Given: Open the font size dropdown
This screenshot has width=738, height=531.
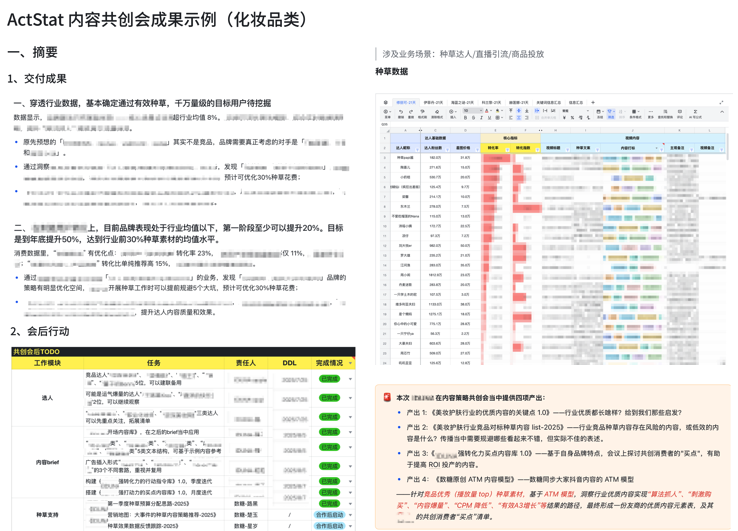Looking at the screenshot, I should pyautogui.click(x=473, y=111).
